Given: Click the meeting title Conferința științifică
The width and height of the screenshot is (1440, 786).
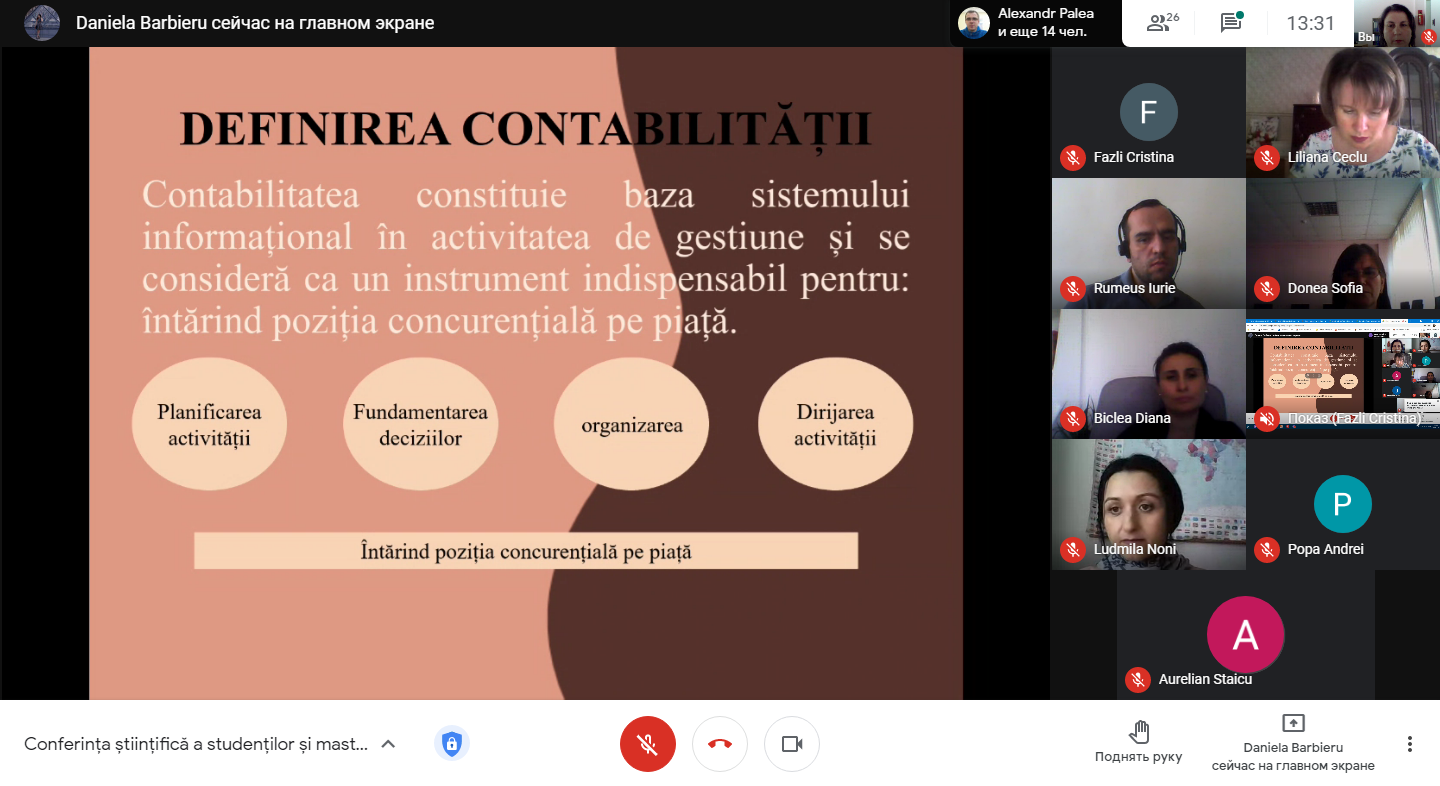Looking at the screenshot, I should click(196, 744).
